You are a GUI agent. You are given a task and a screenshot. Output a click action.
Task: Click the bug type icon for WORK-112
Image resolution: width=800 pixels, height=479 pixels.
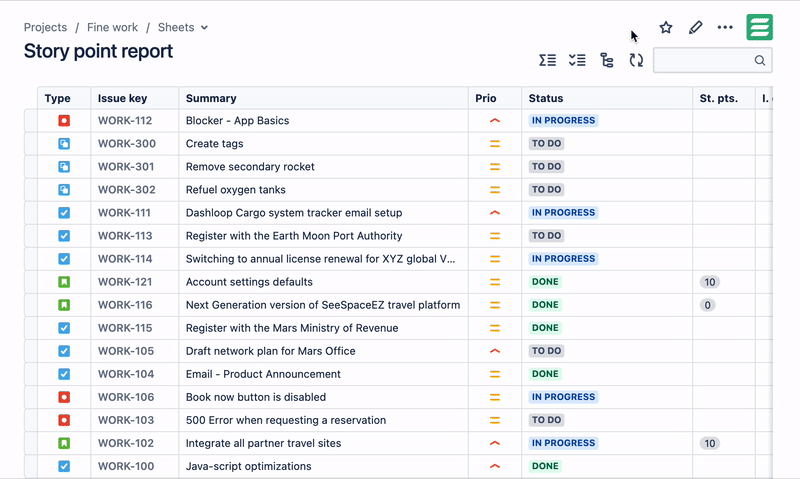pos(64,121)
